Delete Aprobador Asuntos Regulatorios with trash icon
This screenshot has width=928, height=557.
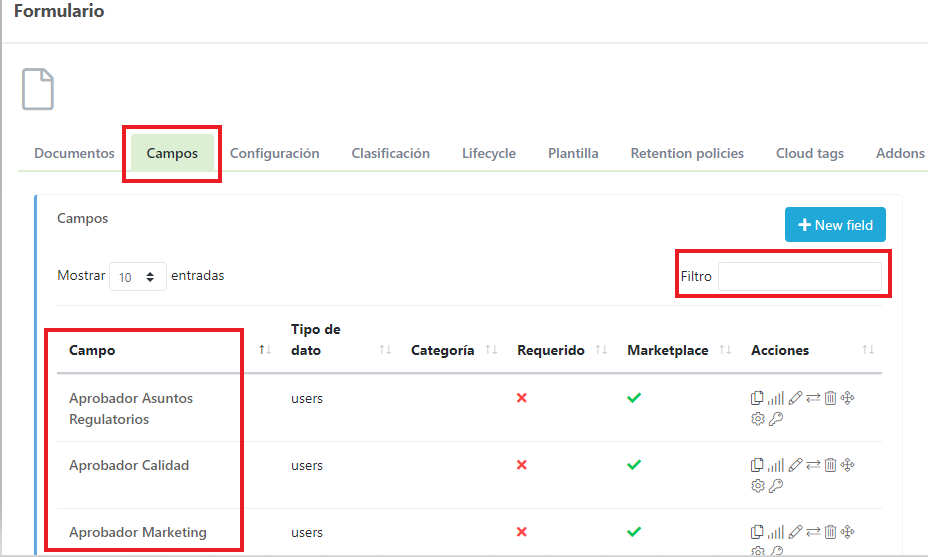pyautogui.click(x=830, y=398)
